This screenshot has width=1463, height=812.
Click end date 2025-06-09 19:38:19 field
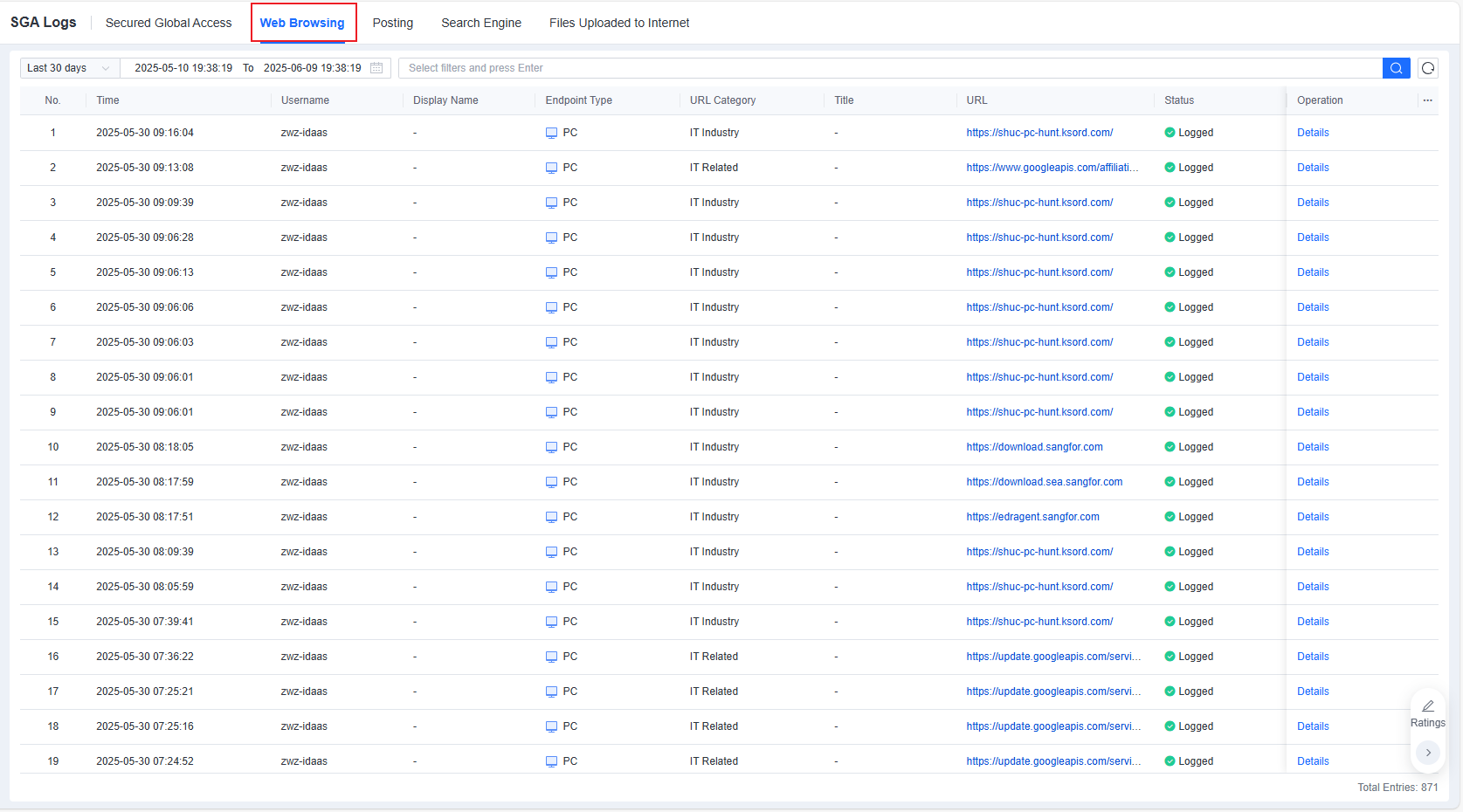[312, 68]
